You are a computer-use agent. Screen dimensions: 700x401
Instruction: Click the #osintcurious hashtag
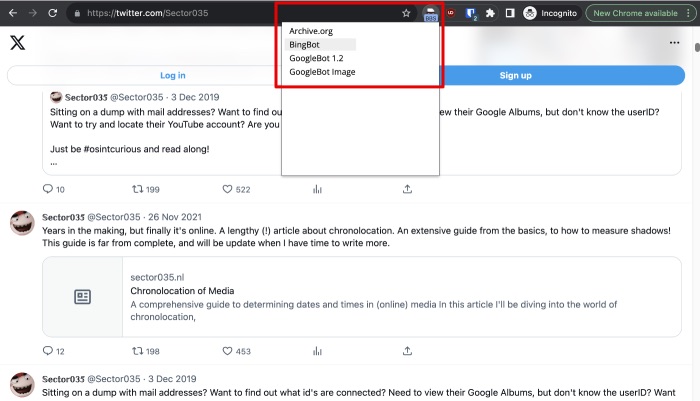[x=112, y=149]
